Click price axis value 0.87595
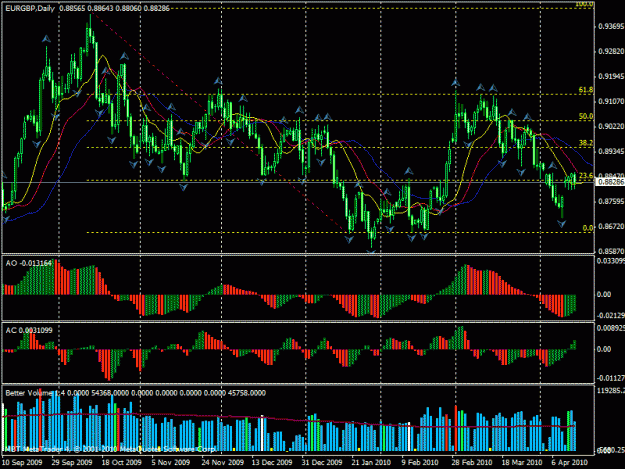The height and width of the screenshot is (469, 625). click(611, 202)
